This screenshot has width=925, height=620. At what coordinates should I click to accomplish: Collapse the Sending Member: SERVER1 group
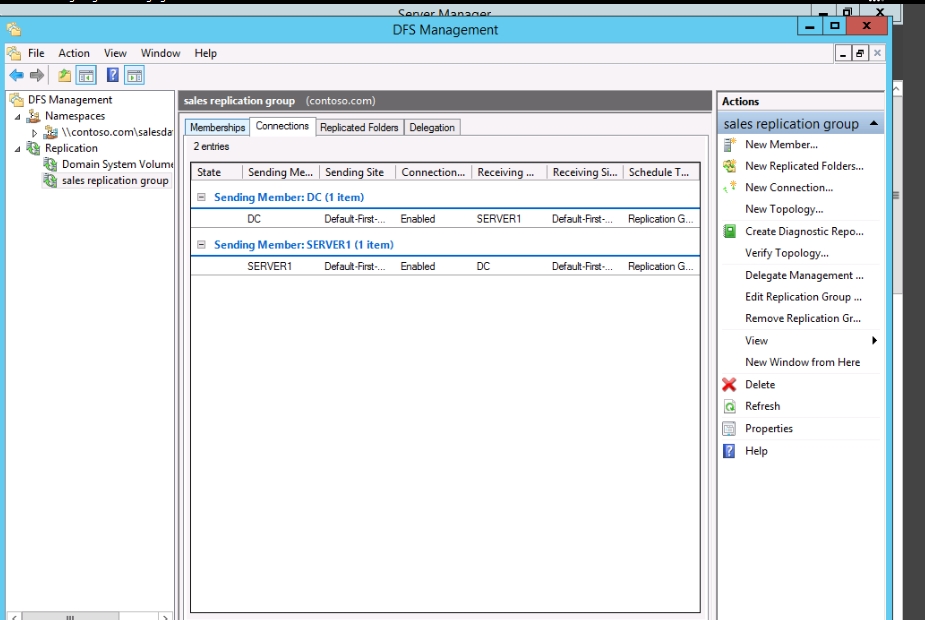202,245
